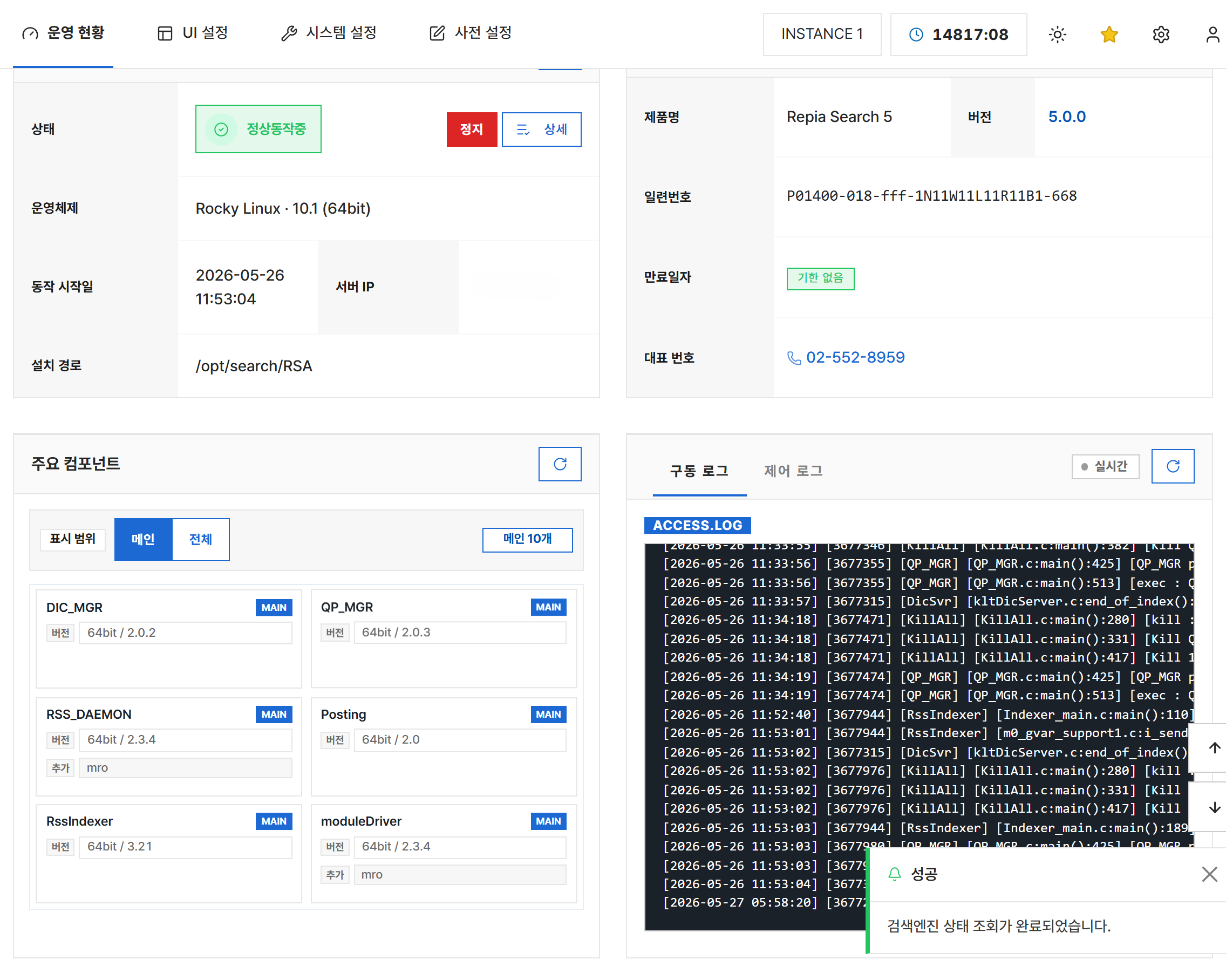Click the QP_MGR component card title

click(347, 608)
